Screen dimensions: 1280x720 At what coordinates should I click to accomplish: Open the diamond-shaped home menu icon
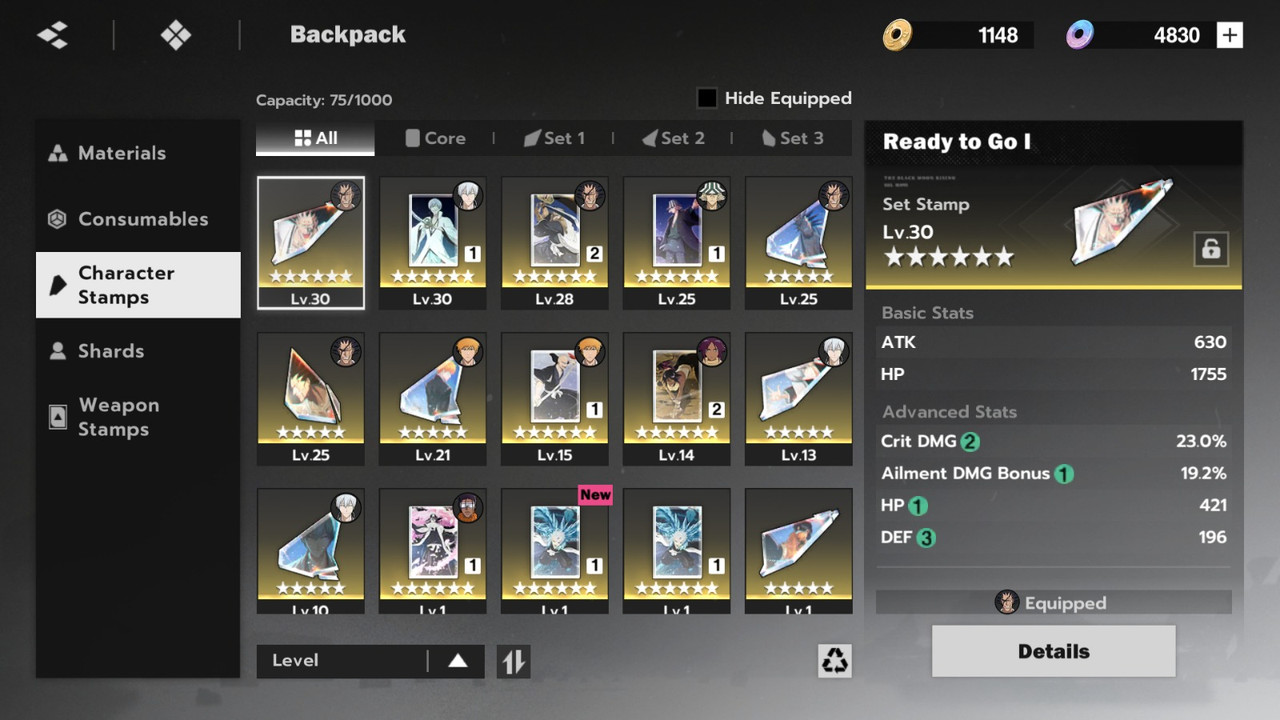[176, 35]
